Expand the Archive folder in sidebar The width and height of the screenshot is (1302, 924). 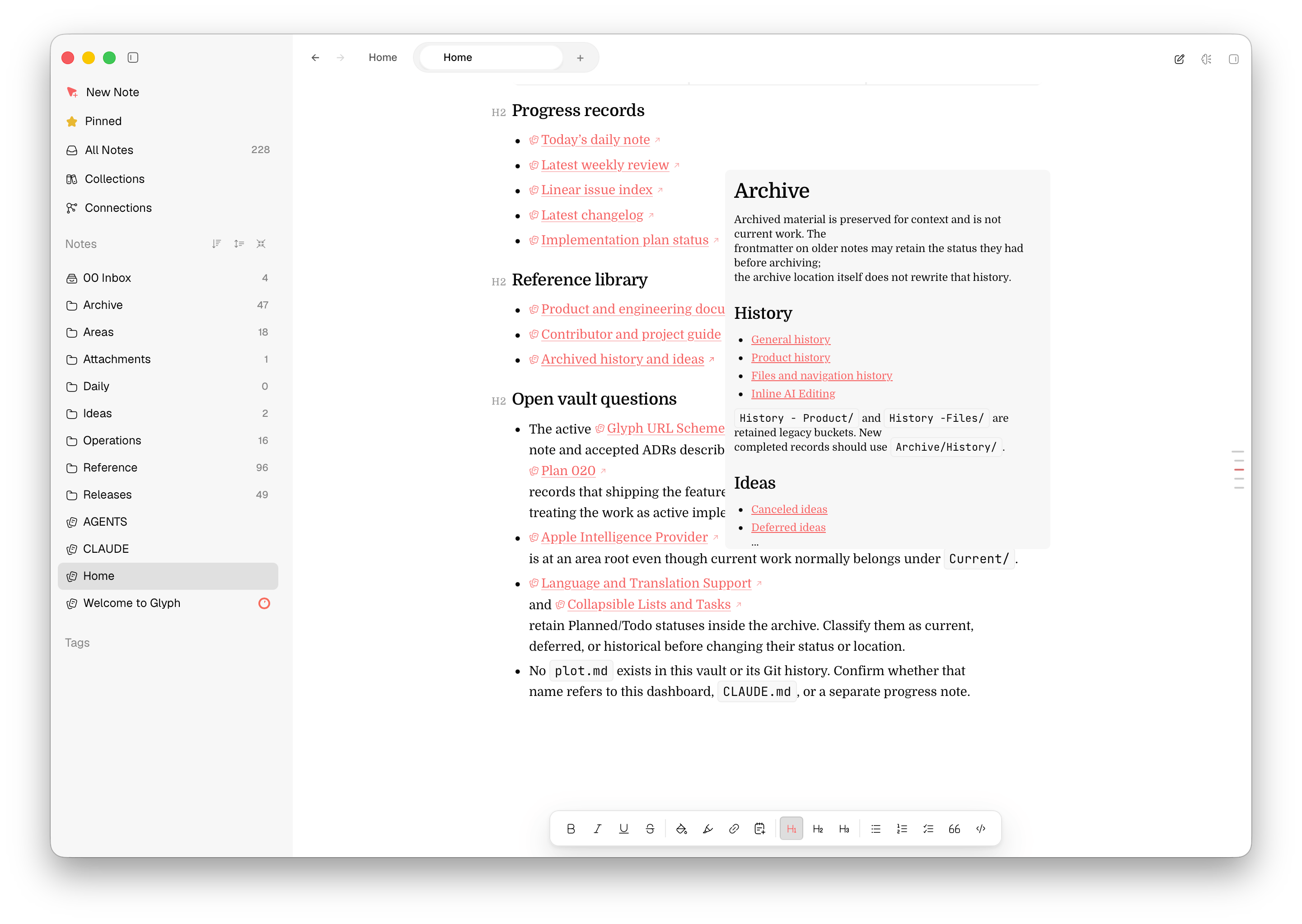point(168,305)
